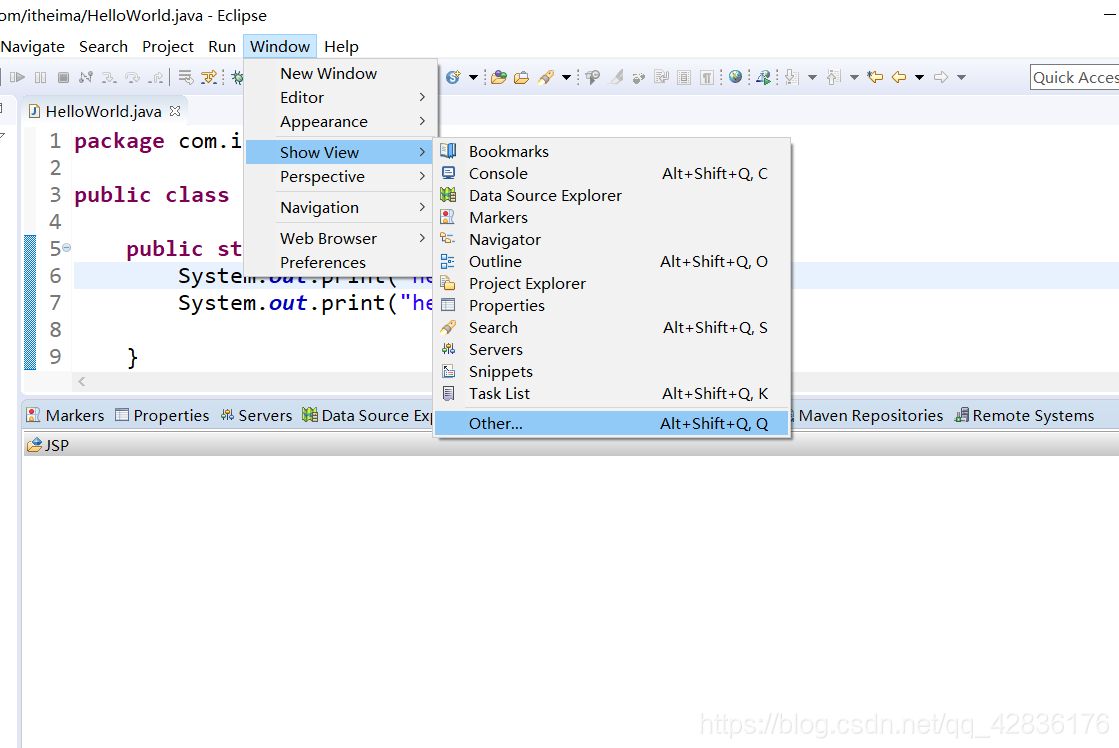Select Search in Show View submenu
1119x748 pixels.
(x=612, y=328)
